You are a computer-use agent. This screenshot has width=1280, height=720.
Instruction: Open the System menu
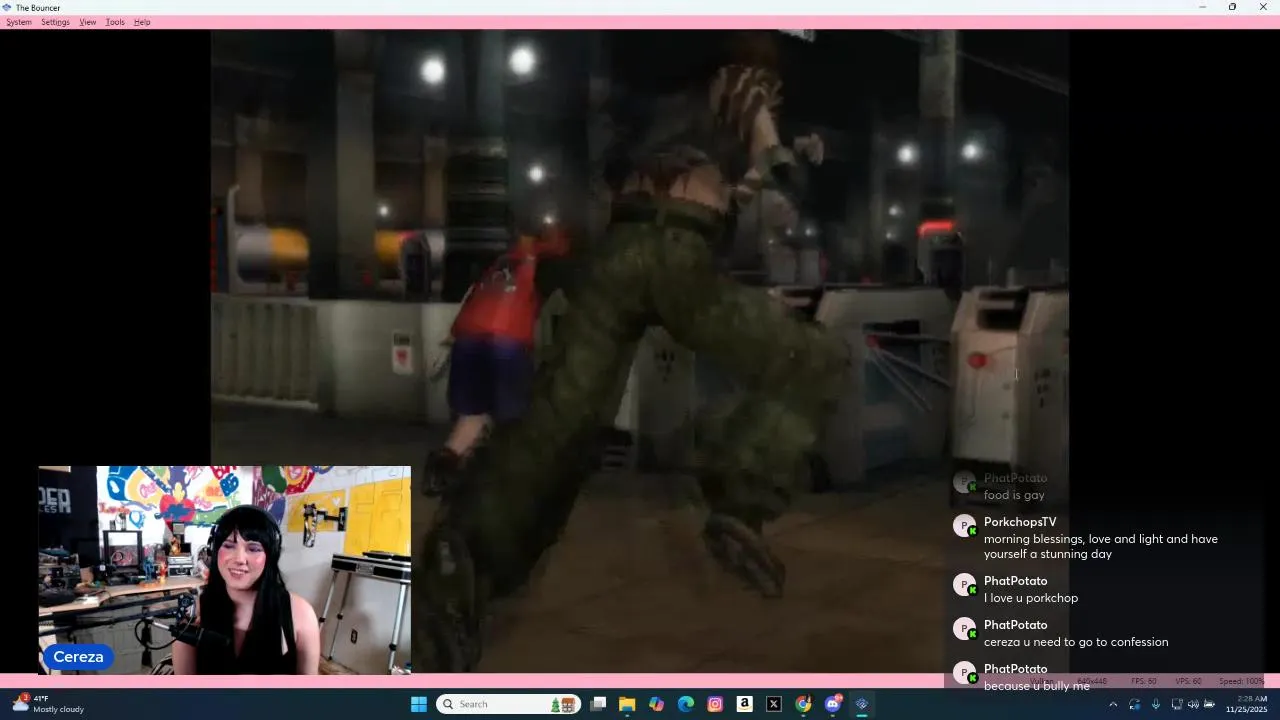[x=19, y=22]
